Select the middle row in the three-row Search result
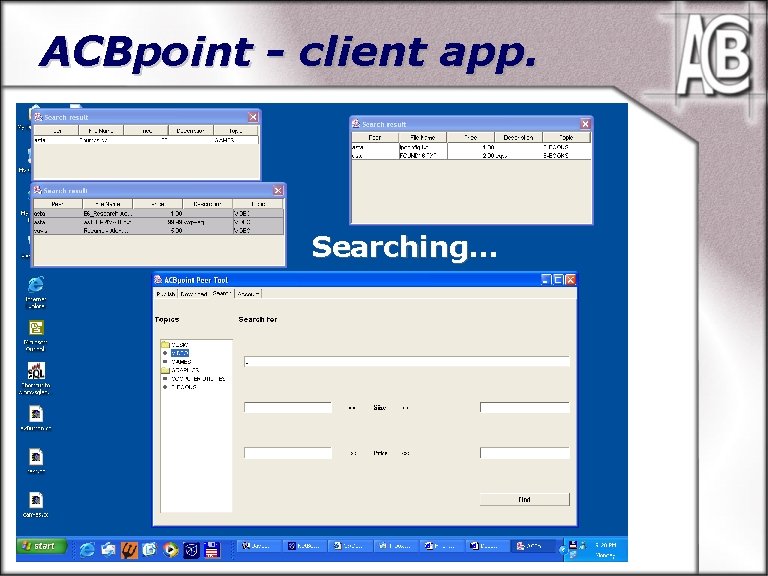The width and height of the screenshot is (768, 576). (158, 222)
